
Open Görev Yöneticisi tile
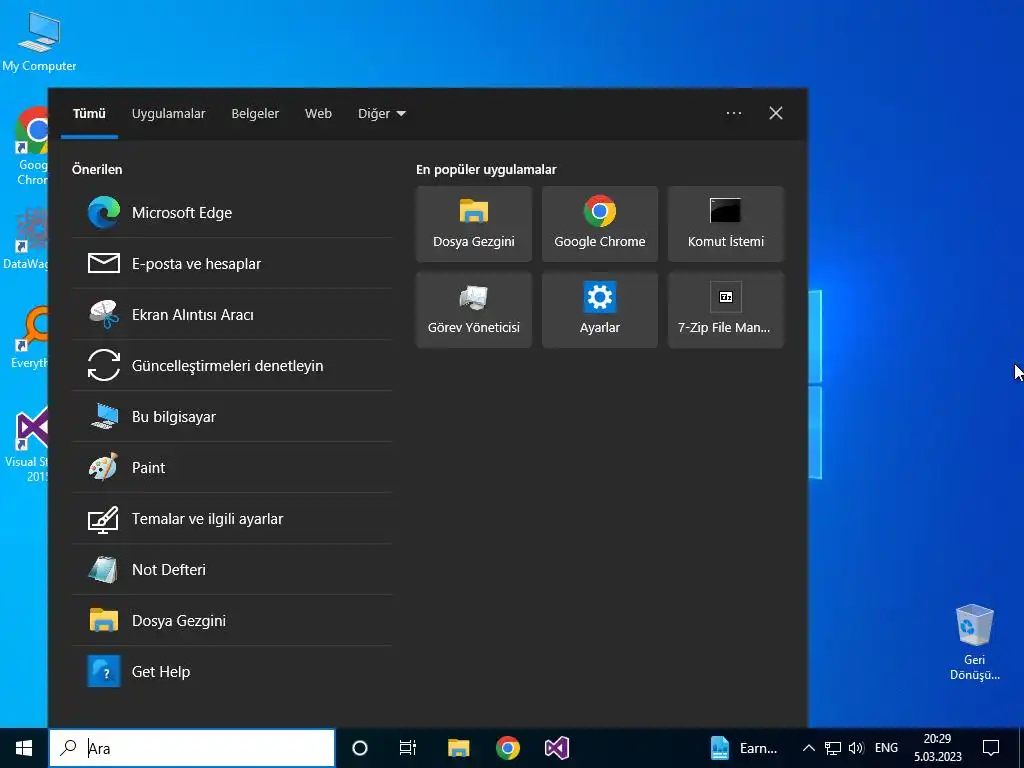[473, 310]
